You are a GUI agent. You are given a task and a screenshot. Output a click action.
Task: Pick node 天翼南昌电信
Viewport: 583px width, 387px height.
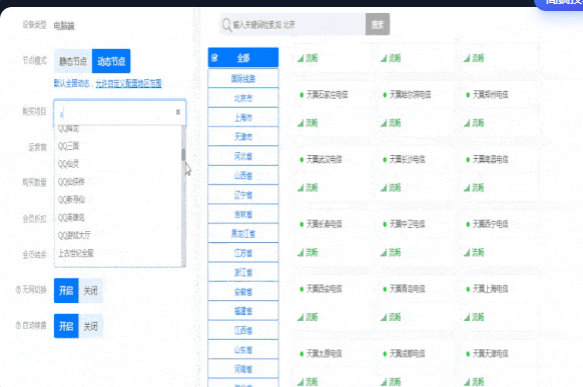[490, 159]
